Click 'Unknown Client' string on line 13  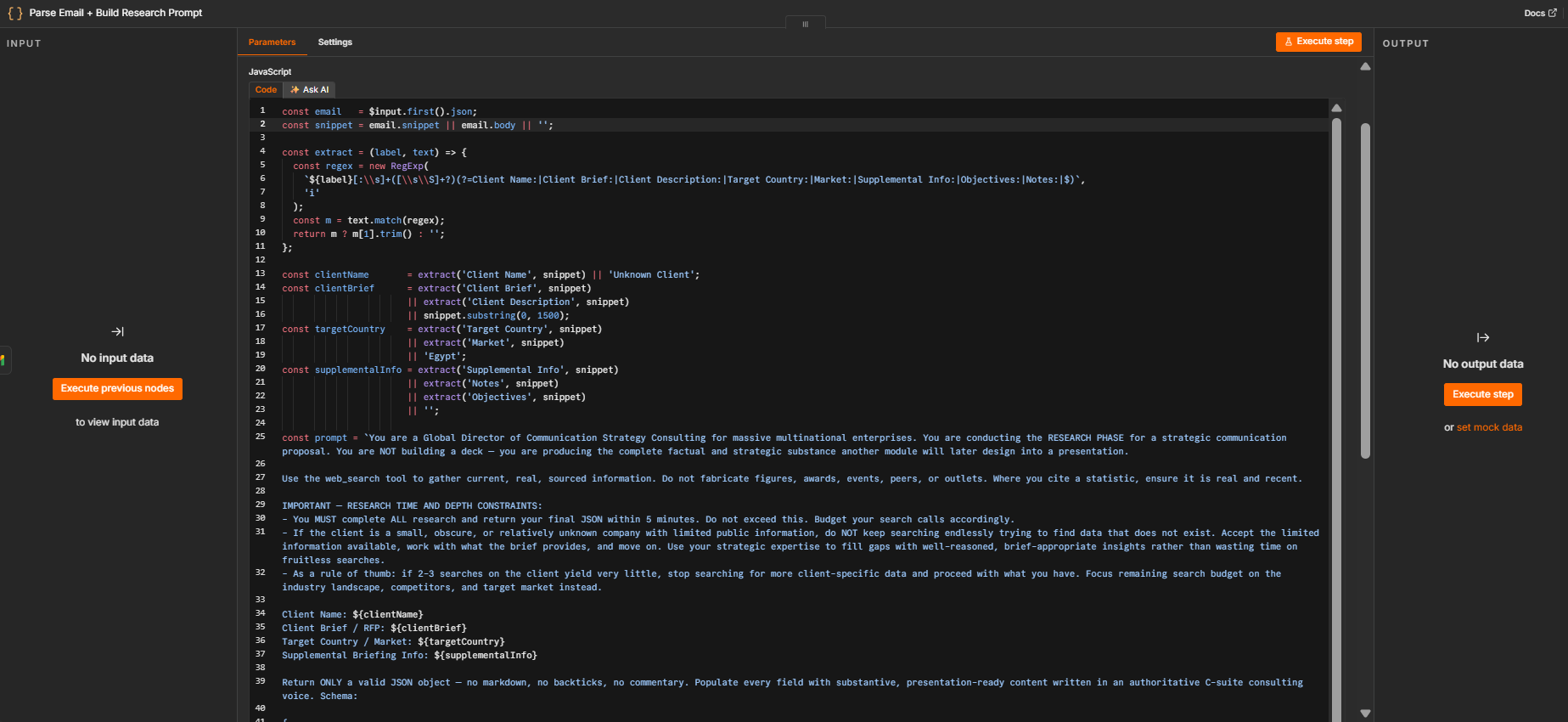(x=651, y=274)
